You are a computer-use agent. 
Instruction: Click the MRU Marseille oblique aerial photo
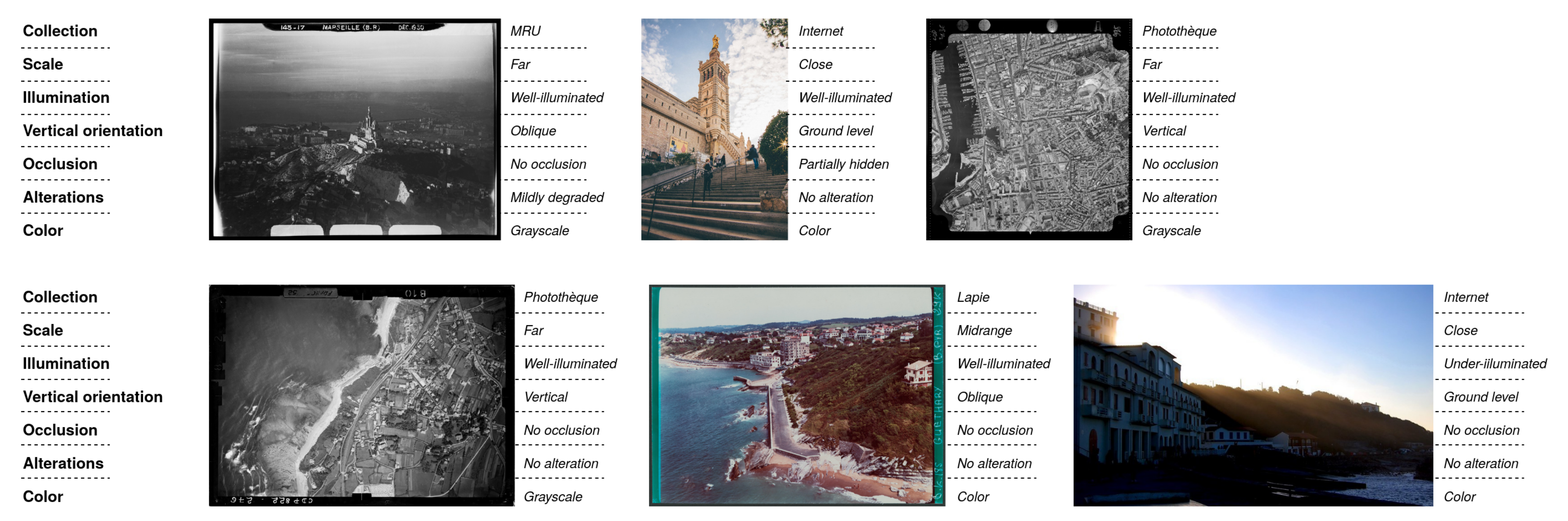[x=354, y=129]
